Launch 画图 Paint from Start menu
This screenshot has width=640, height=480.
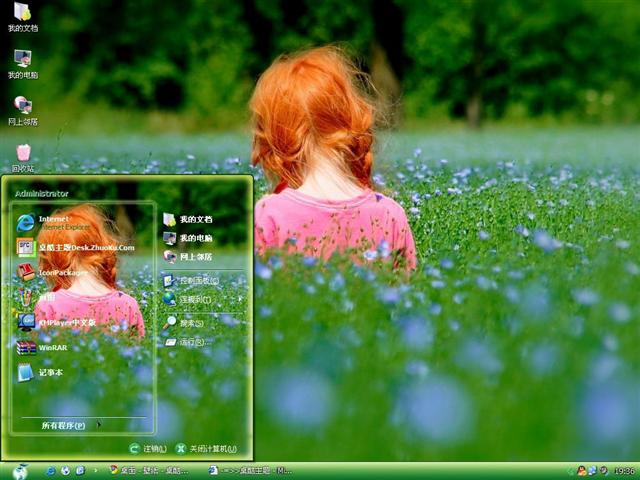pos(36,298)
